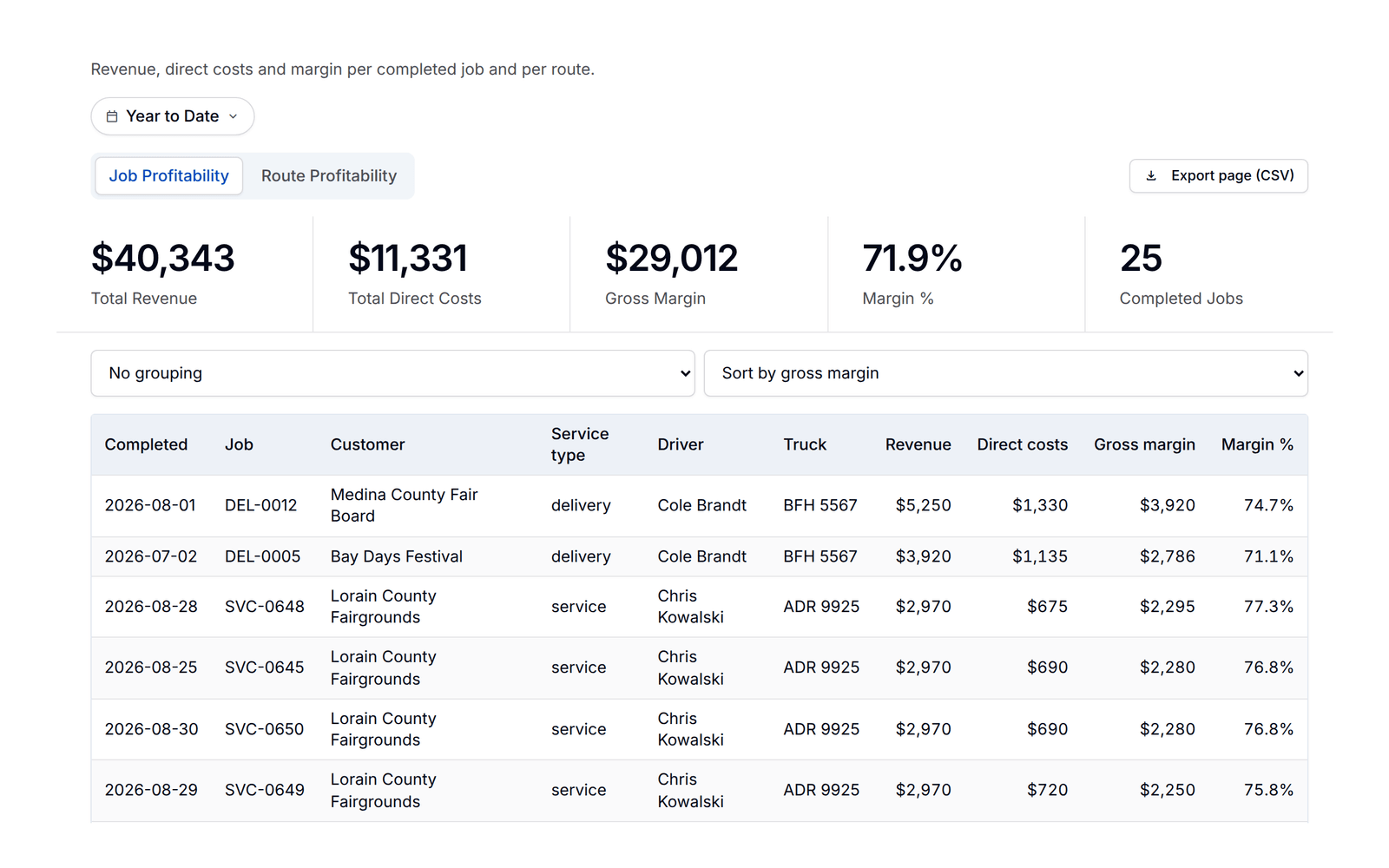Click the Direct costs column header
Screen dimensions: 1389x868
tap(1023, 444)
